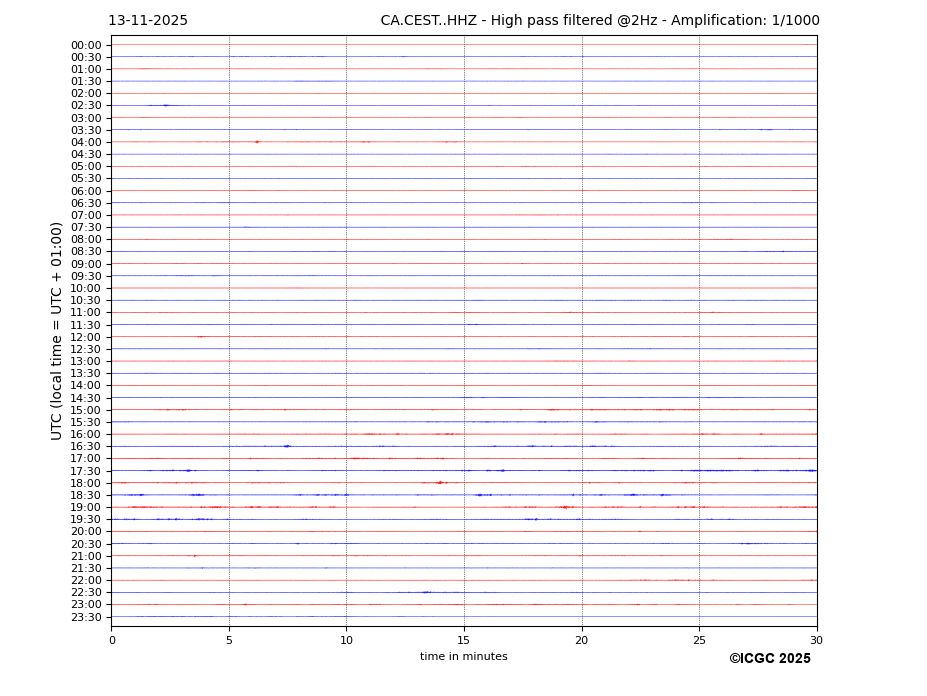Image resolution: width=927 pixels, height=696 pixels.
Task: Click the 30 minute x-axis tick
Action: pos(816,640)
